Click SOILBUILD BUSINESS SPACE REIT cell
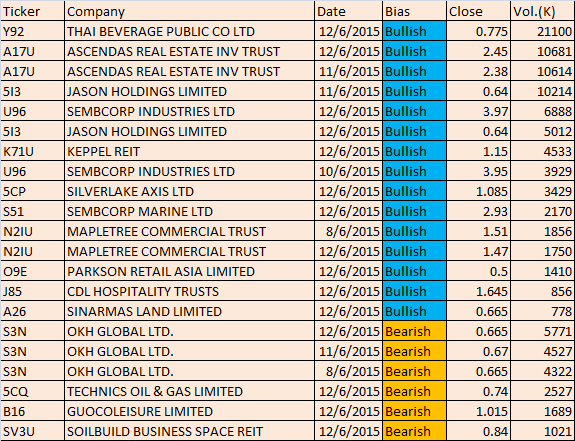The width and height of the screenshot is (575, 441). [x=189, y=431]
